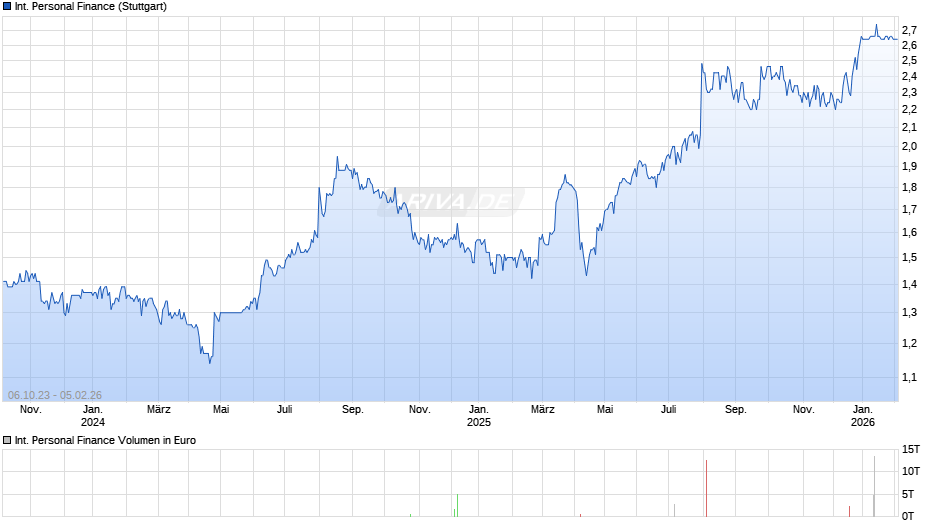Click the '1,4' price axis label
The height and width of the screenshot is (526, 940).
(909, 284)
